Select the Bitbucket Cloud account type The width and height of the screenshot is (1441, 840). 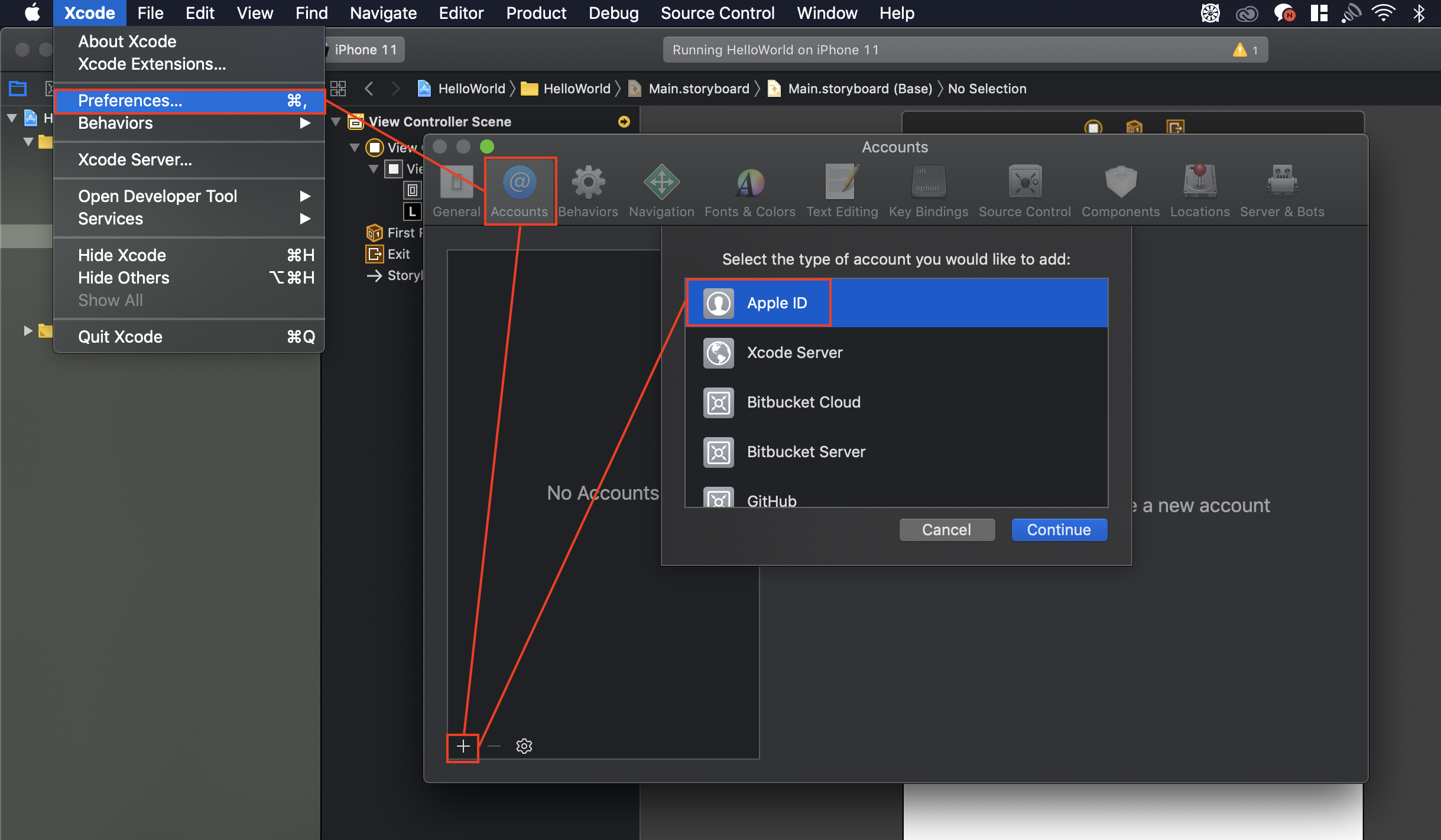897,402
